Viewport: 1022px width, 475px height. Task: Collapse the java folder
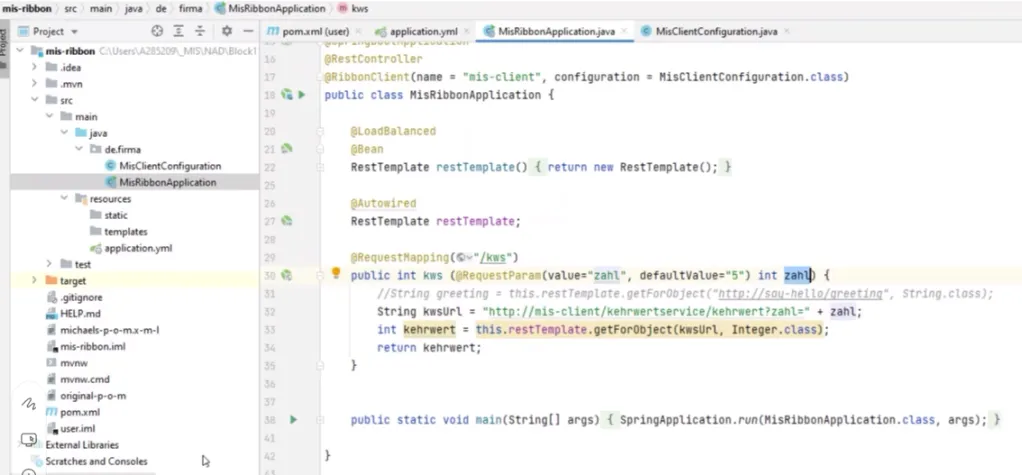click(x=65, y=133)
